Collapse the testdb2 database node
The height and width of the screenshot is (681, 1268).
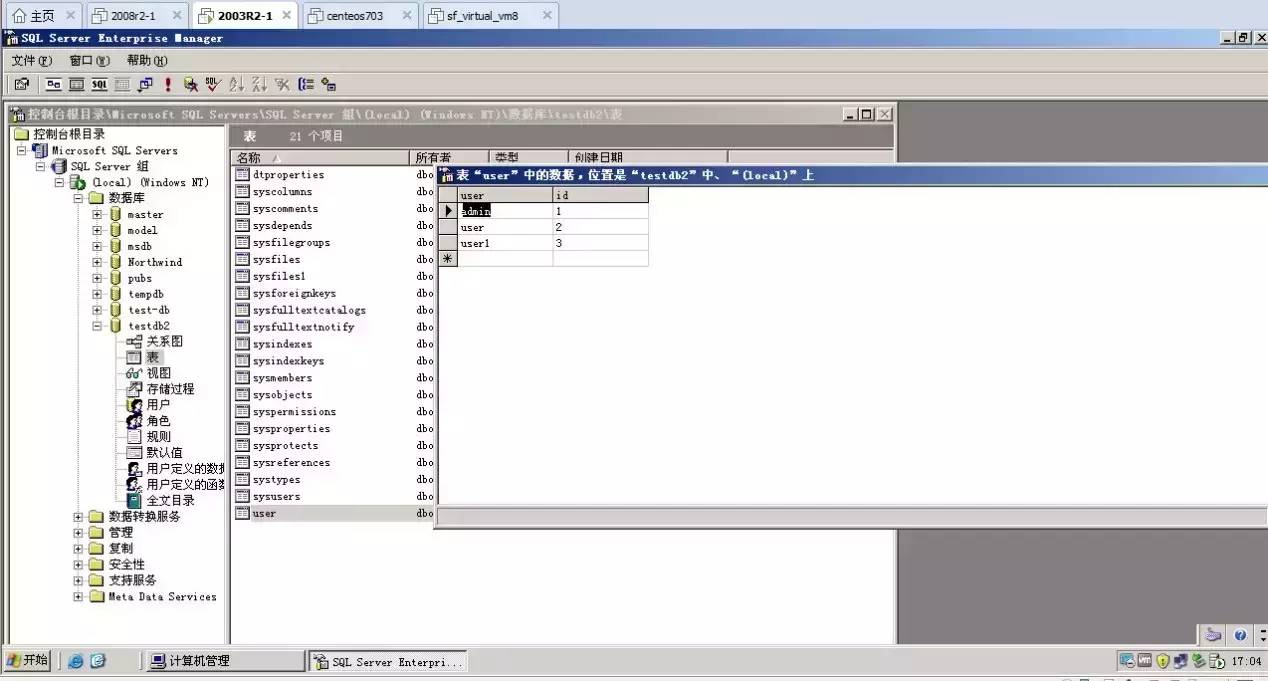click(97, 326)
